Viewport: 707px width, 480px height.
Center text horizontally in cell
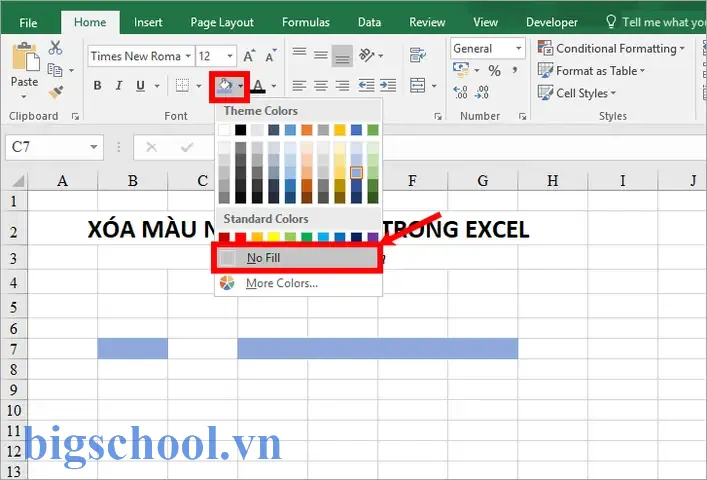pos(321,85)
